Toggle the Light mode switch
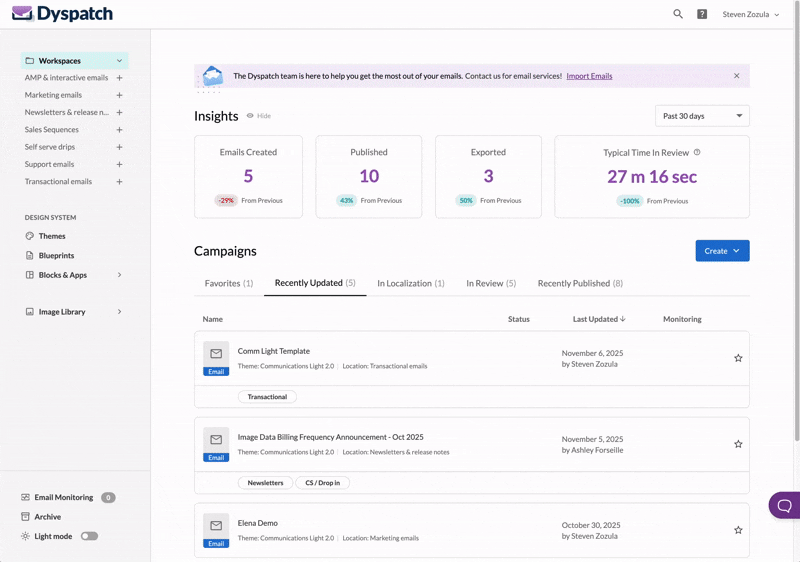Screen dimensions: 800x562 (x=89, y=536)
